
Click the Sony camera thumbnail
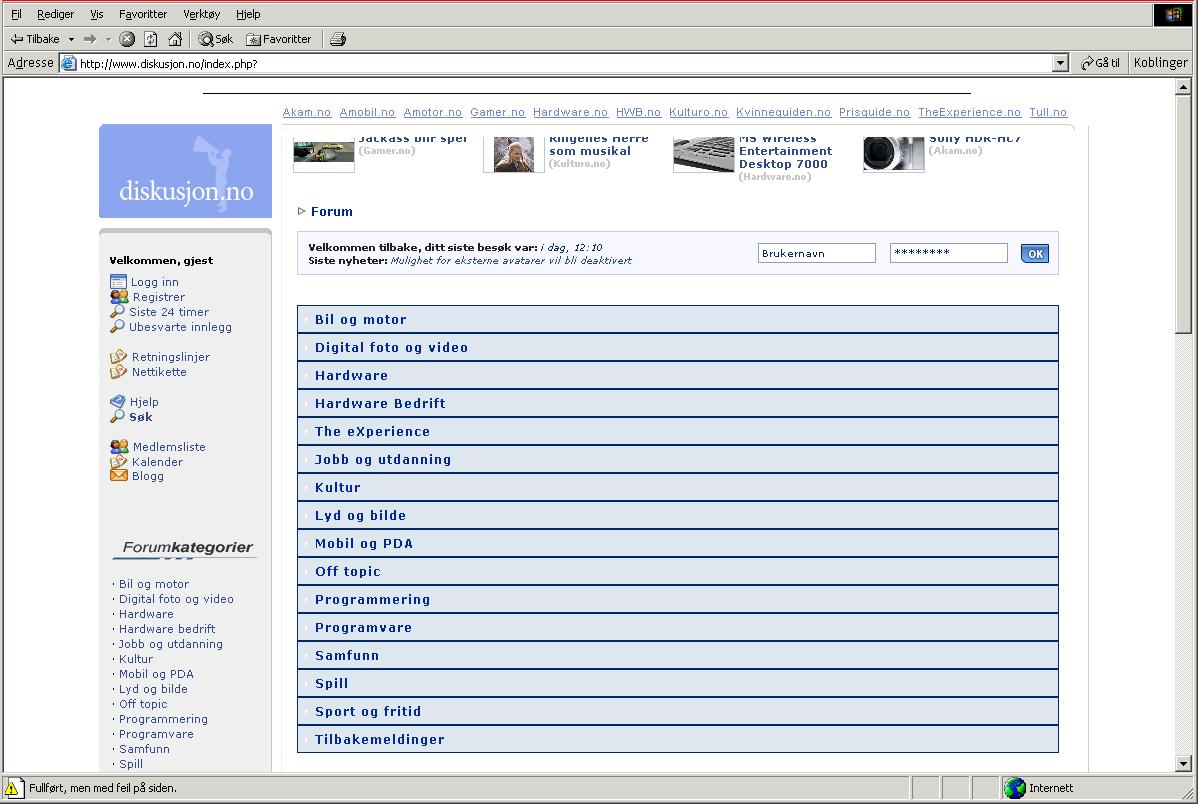click(x=893, y=154)
